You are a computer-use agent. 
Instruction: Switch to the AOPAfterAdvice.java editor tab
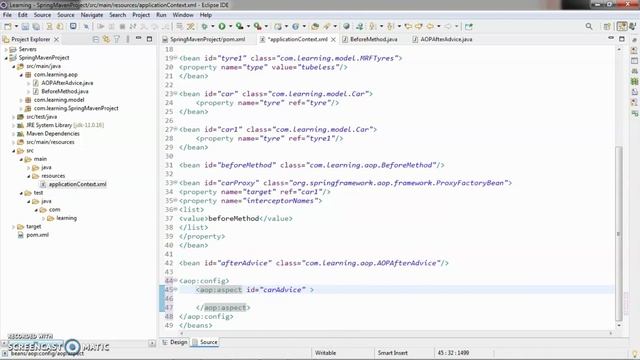(446, 39)
